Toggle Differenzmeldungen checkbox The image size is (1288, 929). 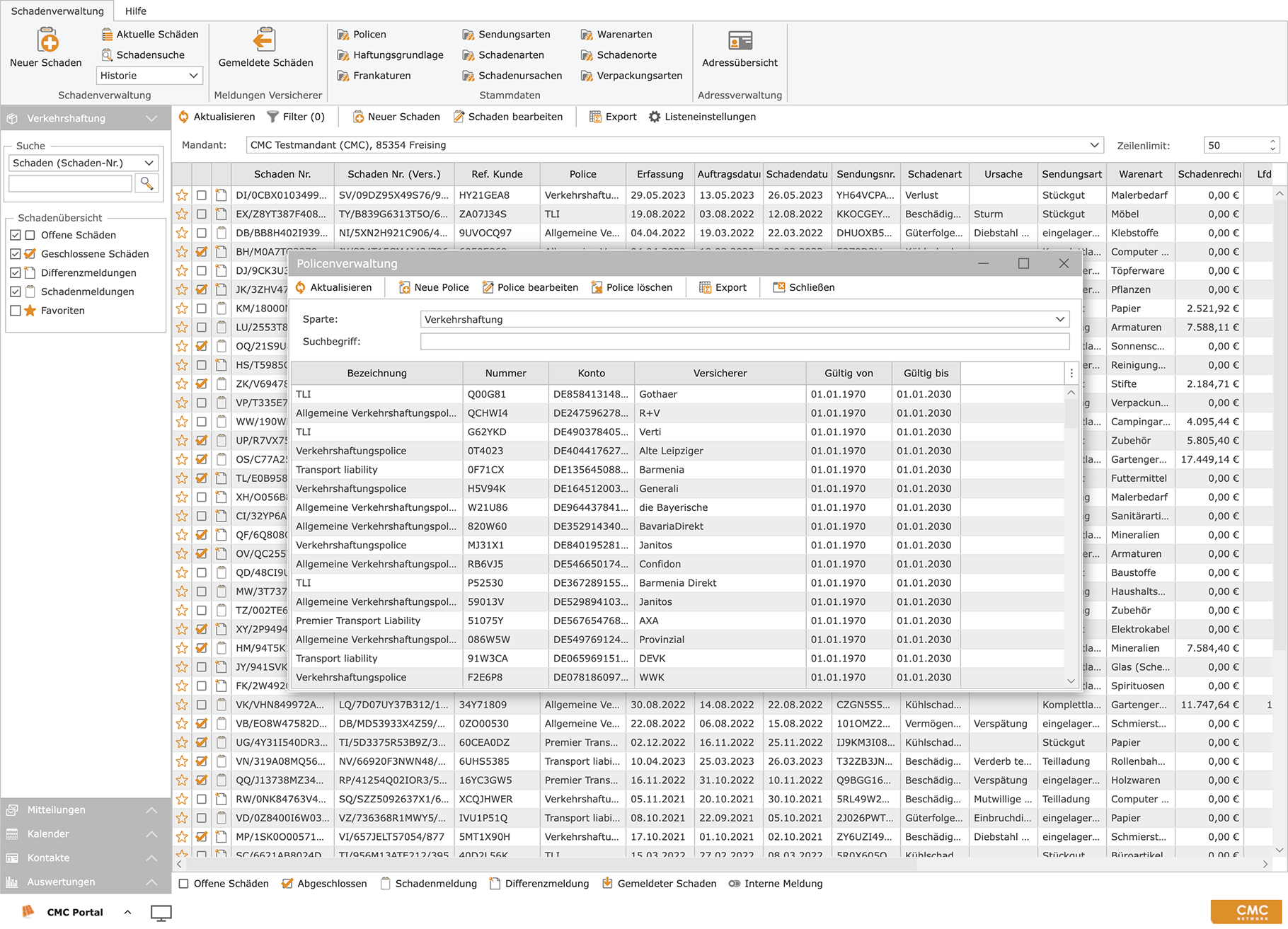16,272
